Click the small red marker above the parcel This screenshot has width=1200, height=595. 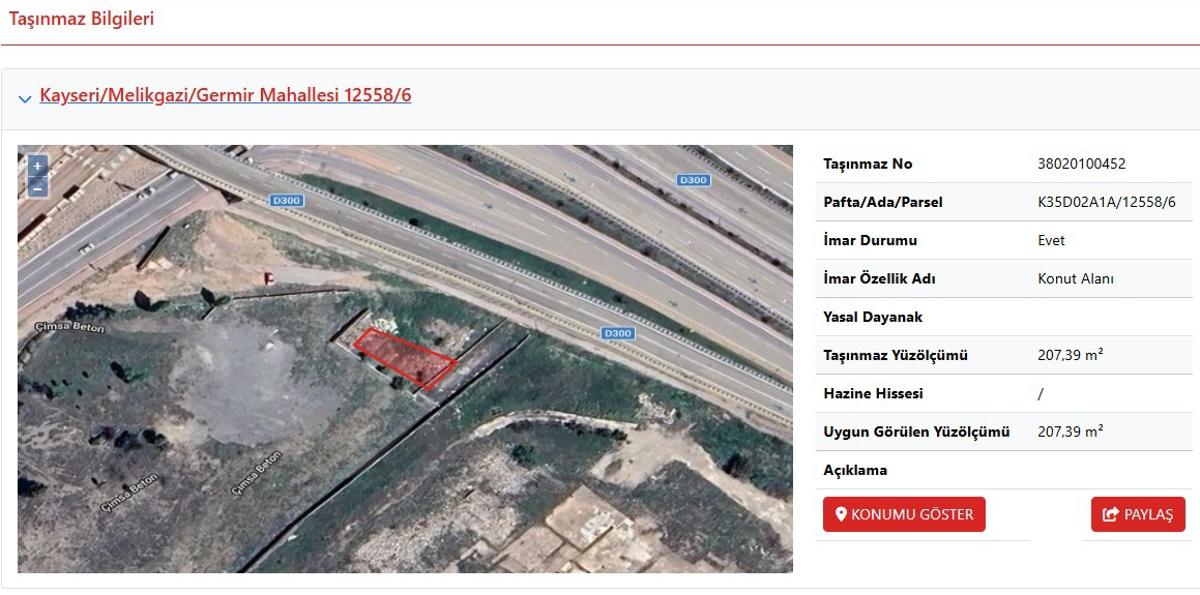pyautogui.click(x=267, y=279)
